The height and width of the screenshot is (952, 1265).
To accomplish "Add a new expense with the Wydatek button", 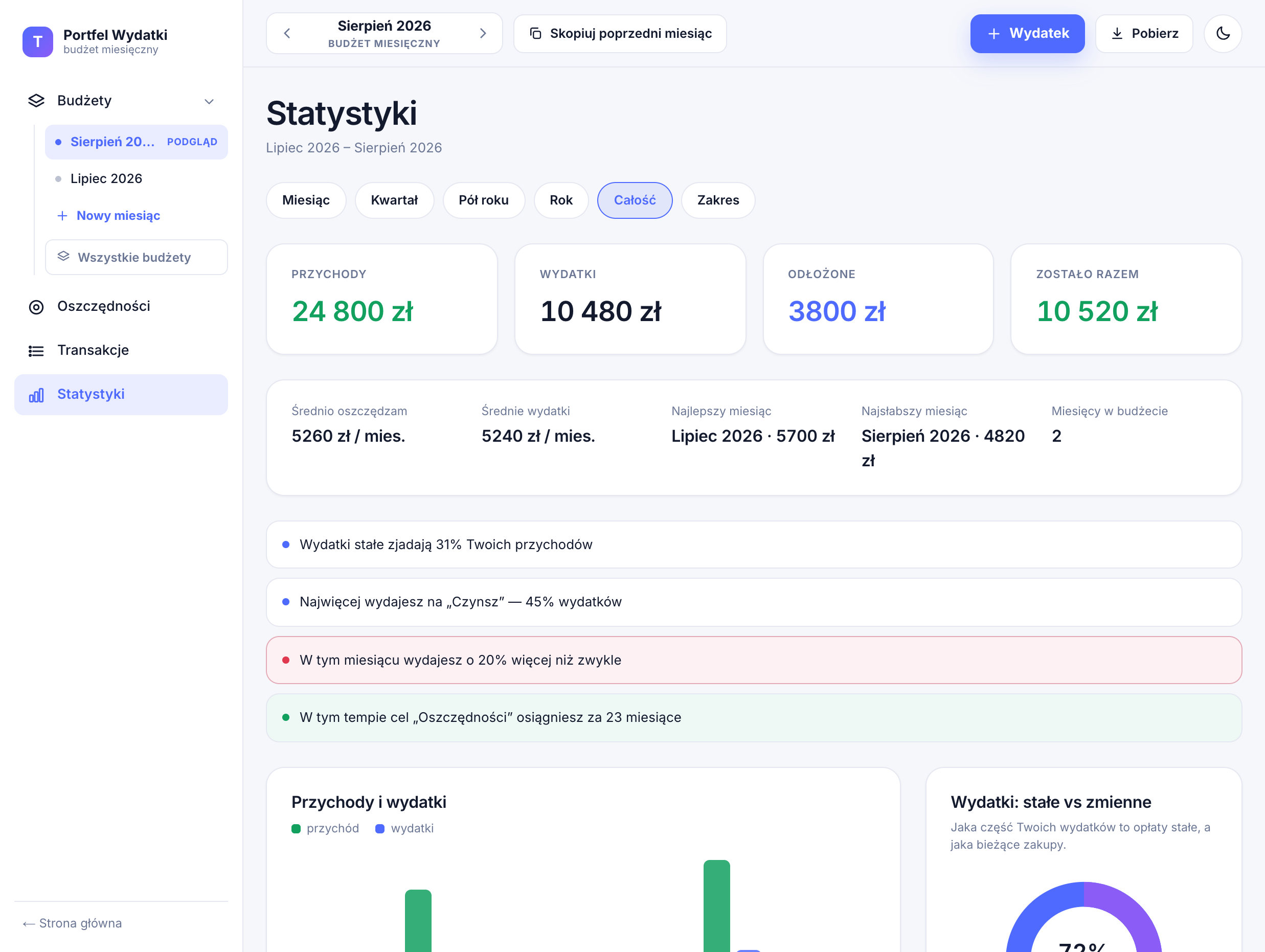I will (1027, 34).
